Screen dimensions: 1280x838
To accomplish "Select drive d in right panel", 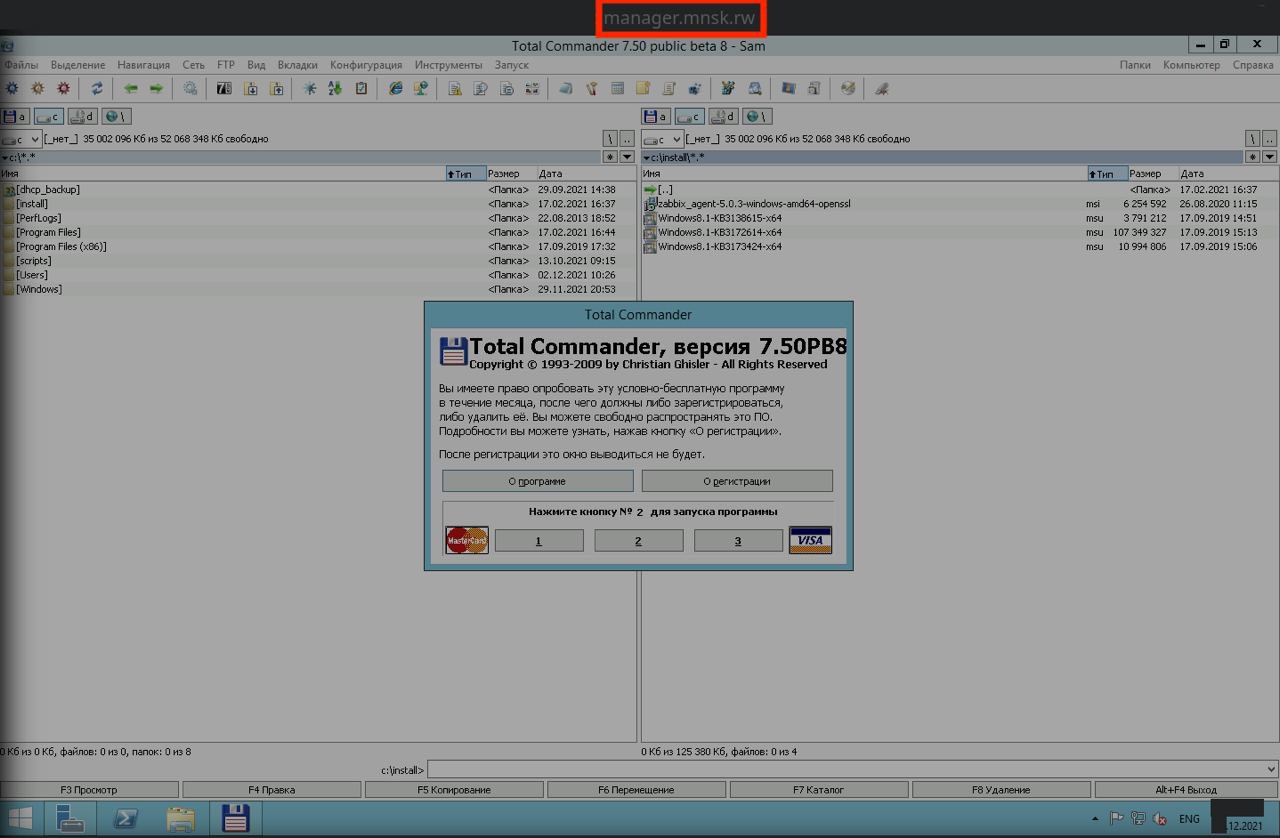I will click(723, 117).
